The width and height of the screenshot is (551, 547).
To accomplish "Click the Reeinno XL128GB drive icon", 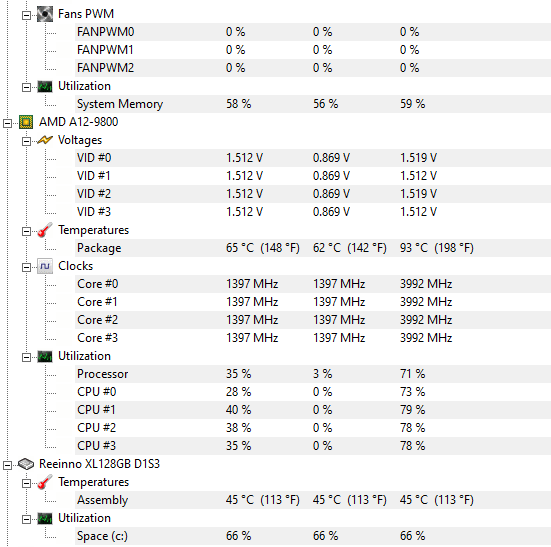I will tap(26, 464).
